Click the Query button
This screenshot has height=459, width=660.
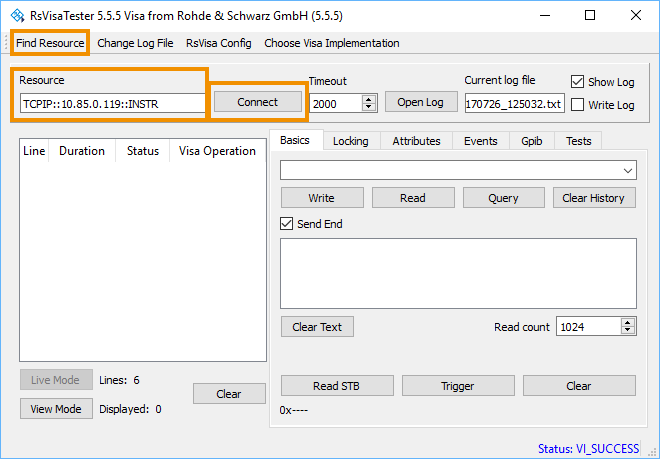click(503, 198)
